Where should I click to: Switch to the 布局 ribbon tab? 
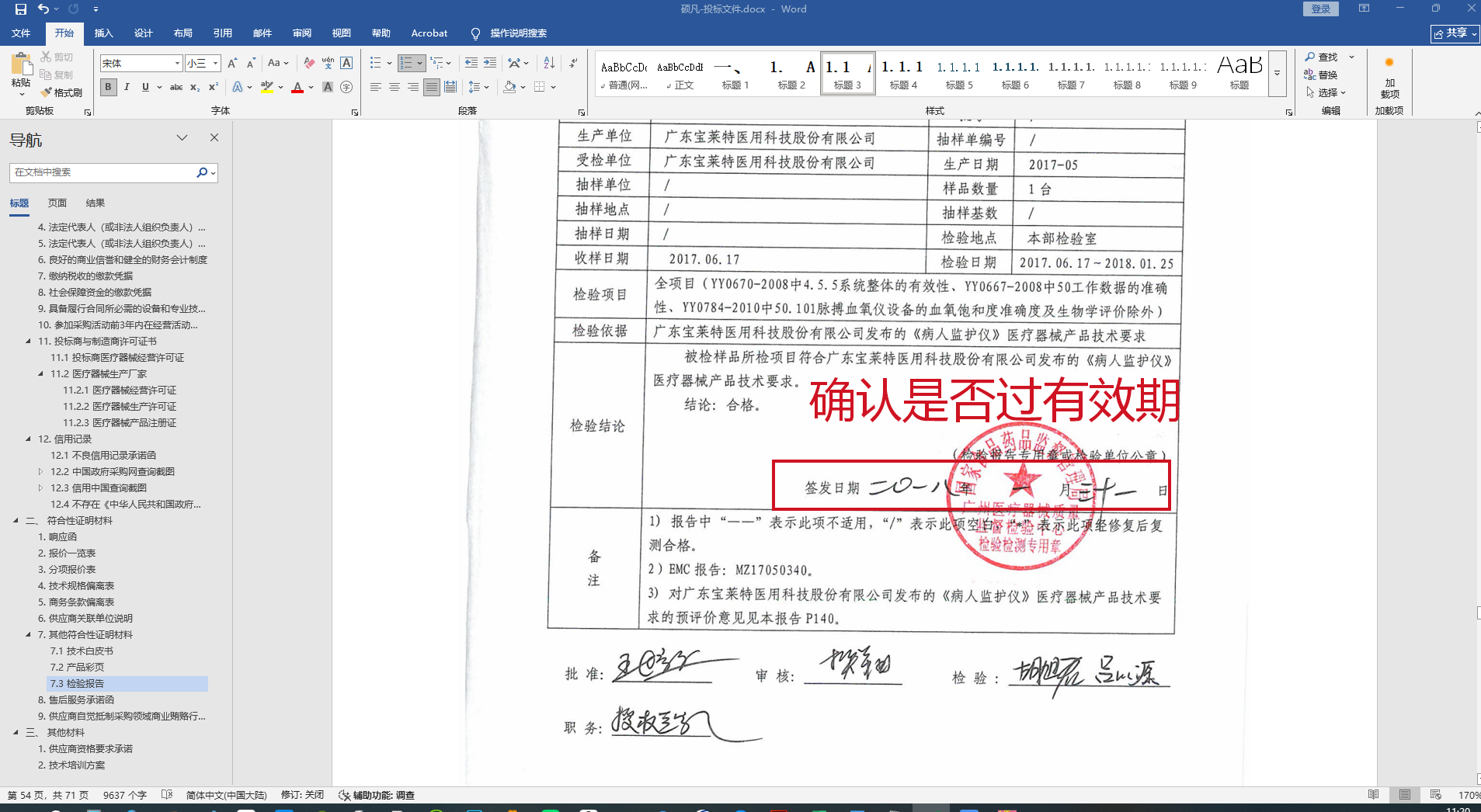(183, 33)
